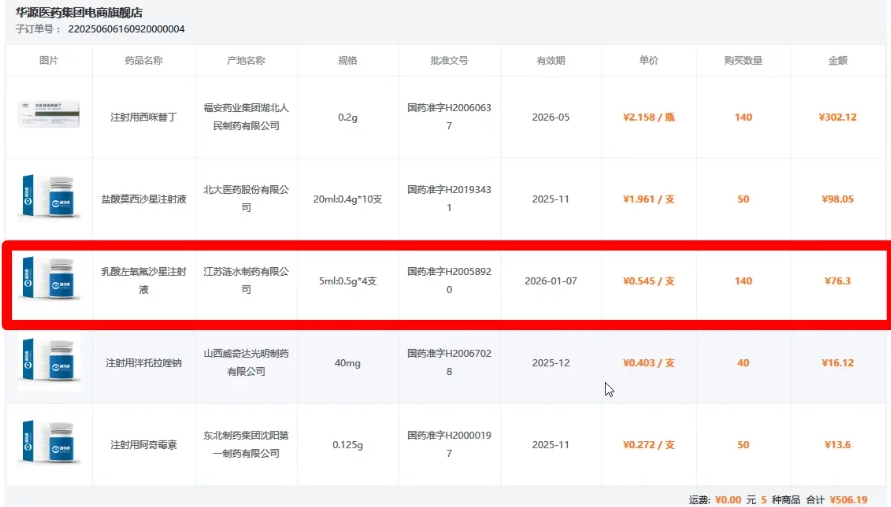Select specification 40mg
This screenshot has width=891, height=507.
coord(348,363)
